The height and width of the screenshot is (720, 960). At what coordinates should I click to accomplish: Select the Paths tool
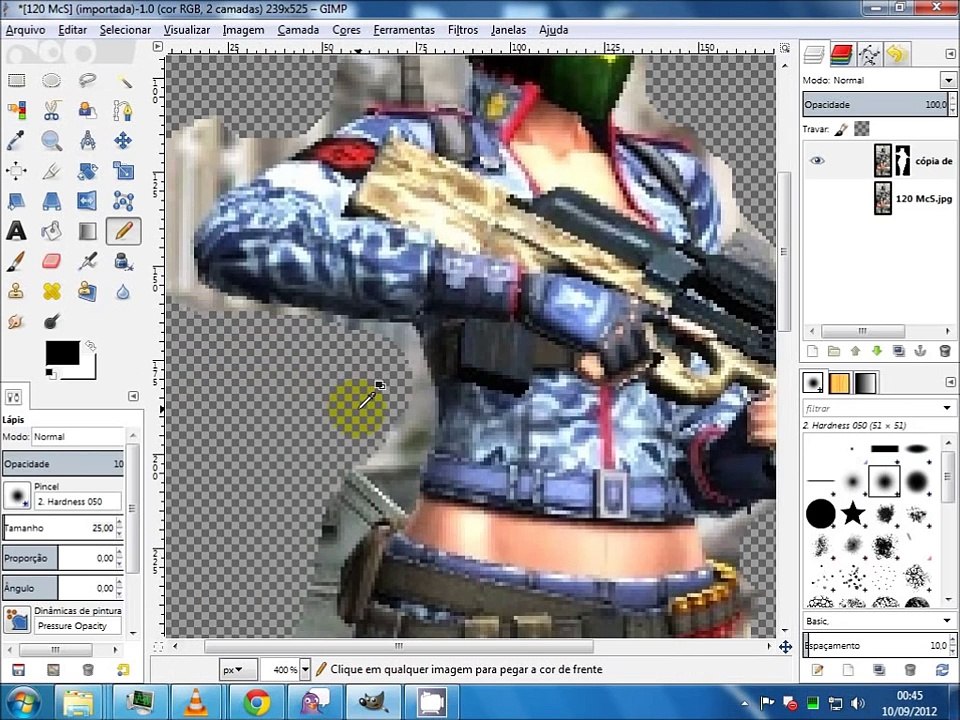click(123, 110)
